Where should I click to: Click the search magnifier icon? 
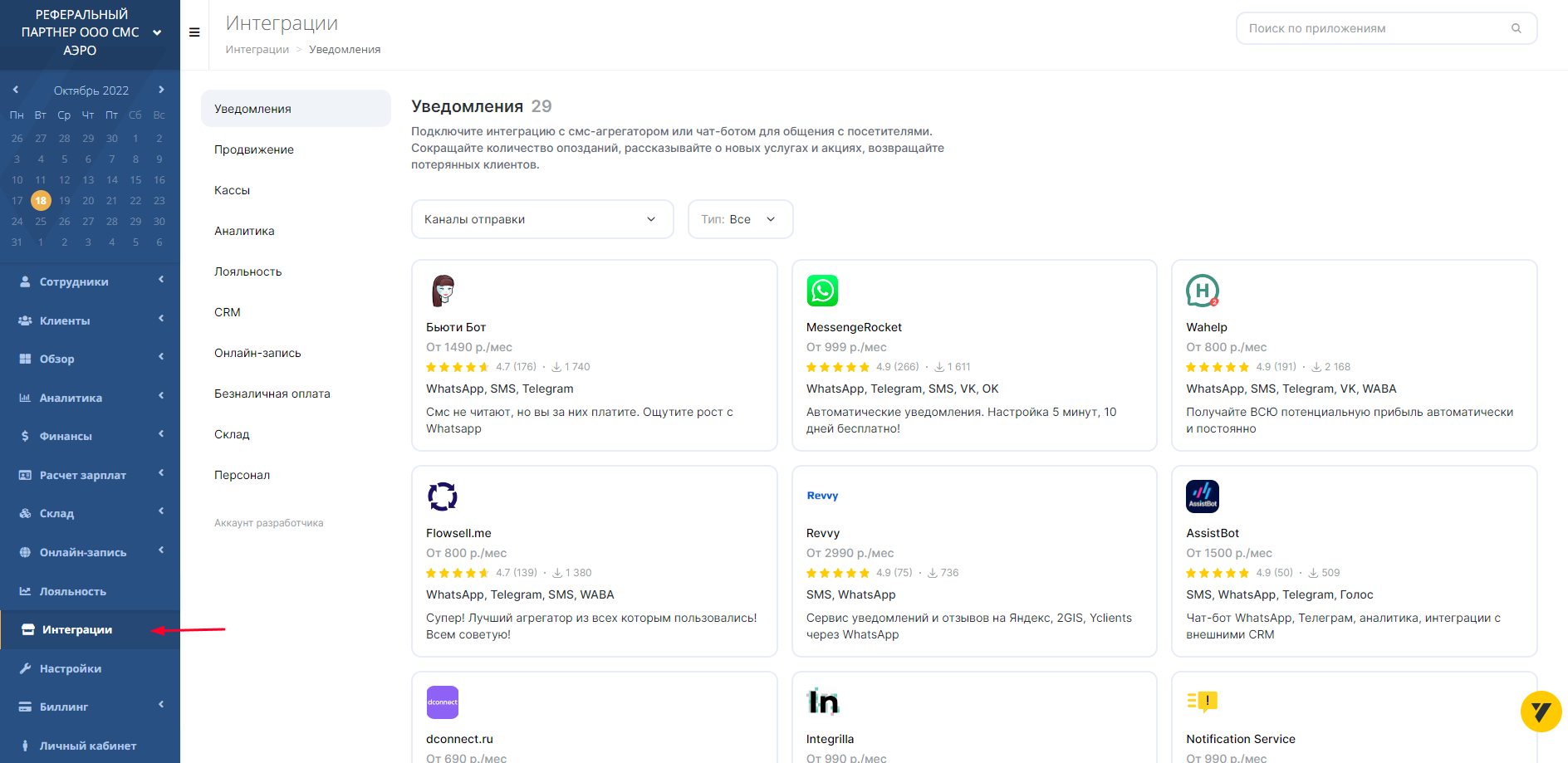(x=1517, y=28)
